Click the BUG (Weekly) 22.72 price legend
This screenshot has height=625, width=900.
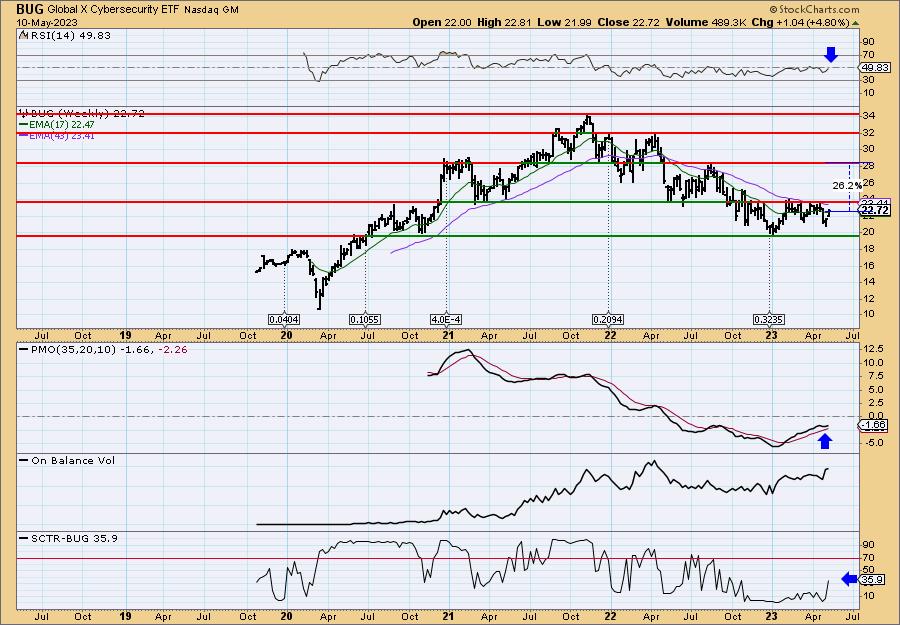(87, 114)
